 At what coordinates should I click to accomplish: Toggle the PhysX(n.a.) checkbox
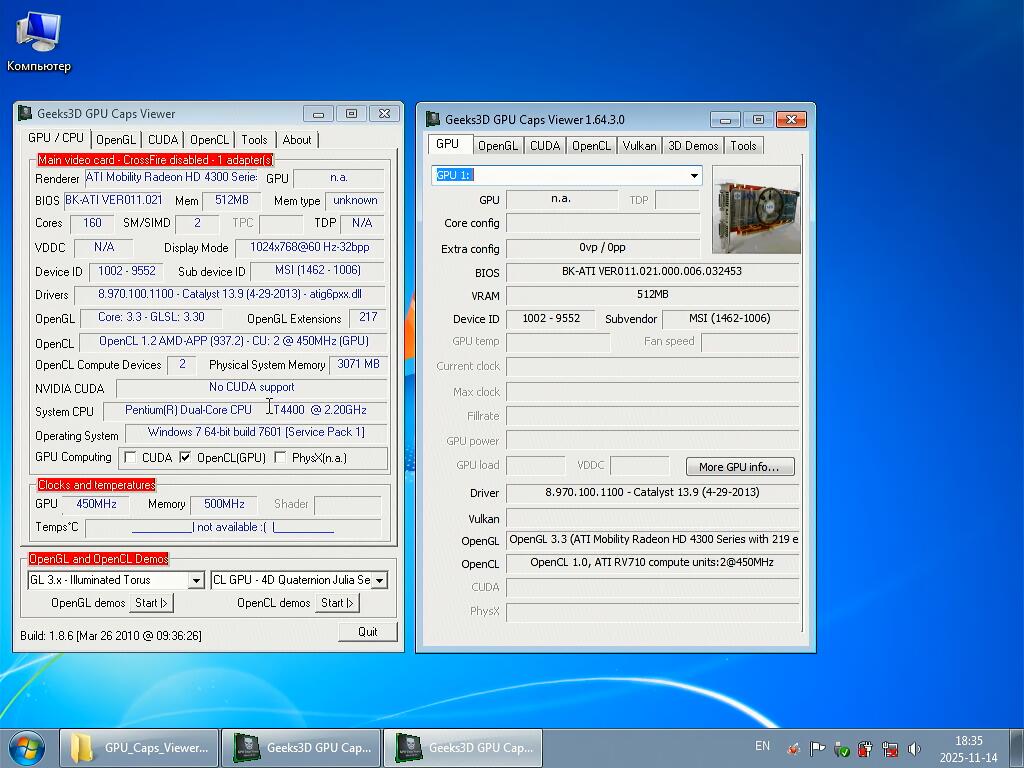click(280, 458)
